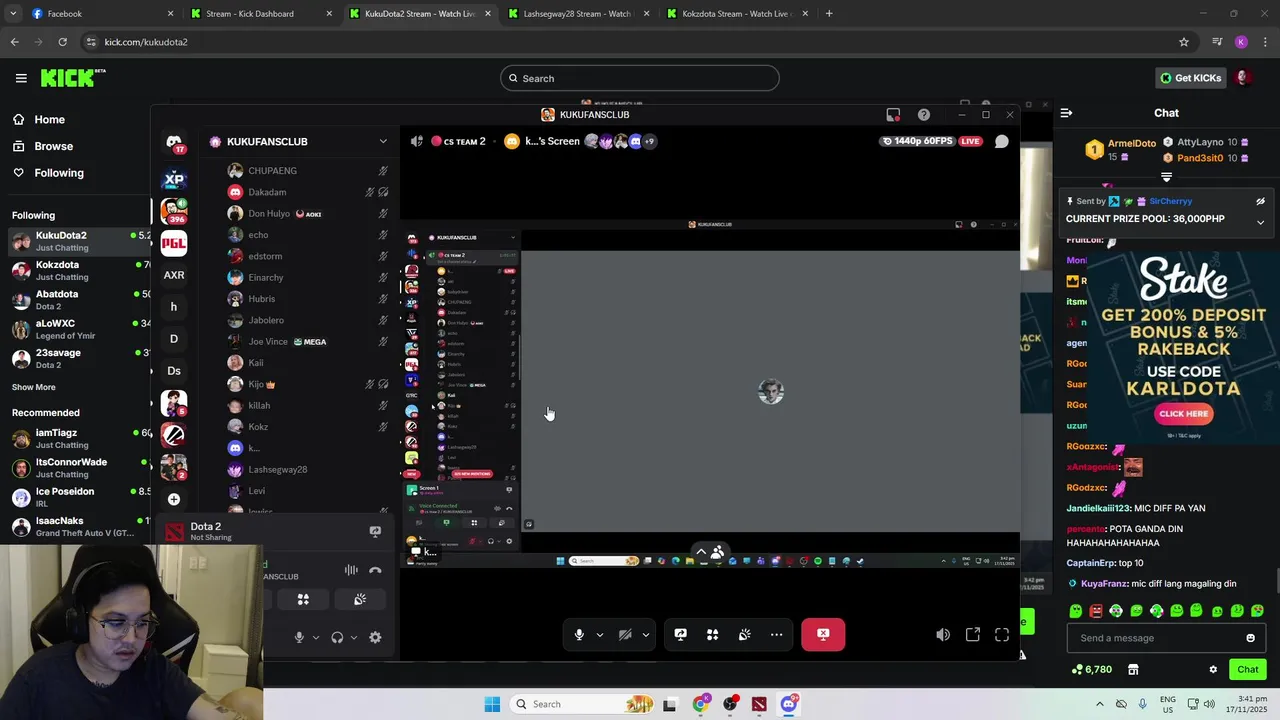Image resolution: width=1280 pixels, height=720 pixels.
Task: Collapse the participants tray up arrow
Action: click(701, 552)
